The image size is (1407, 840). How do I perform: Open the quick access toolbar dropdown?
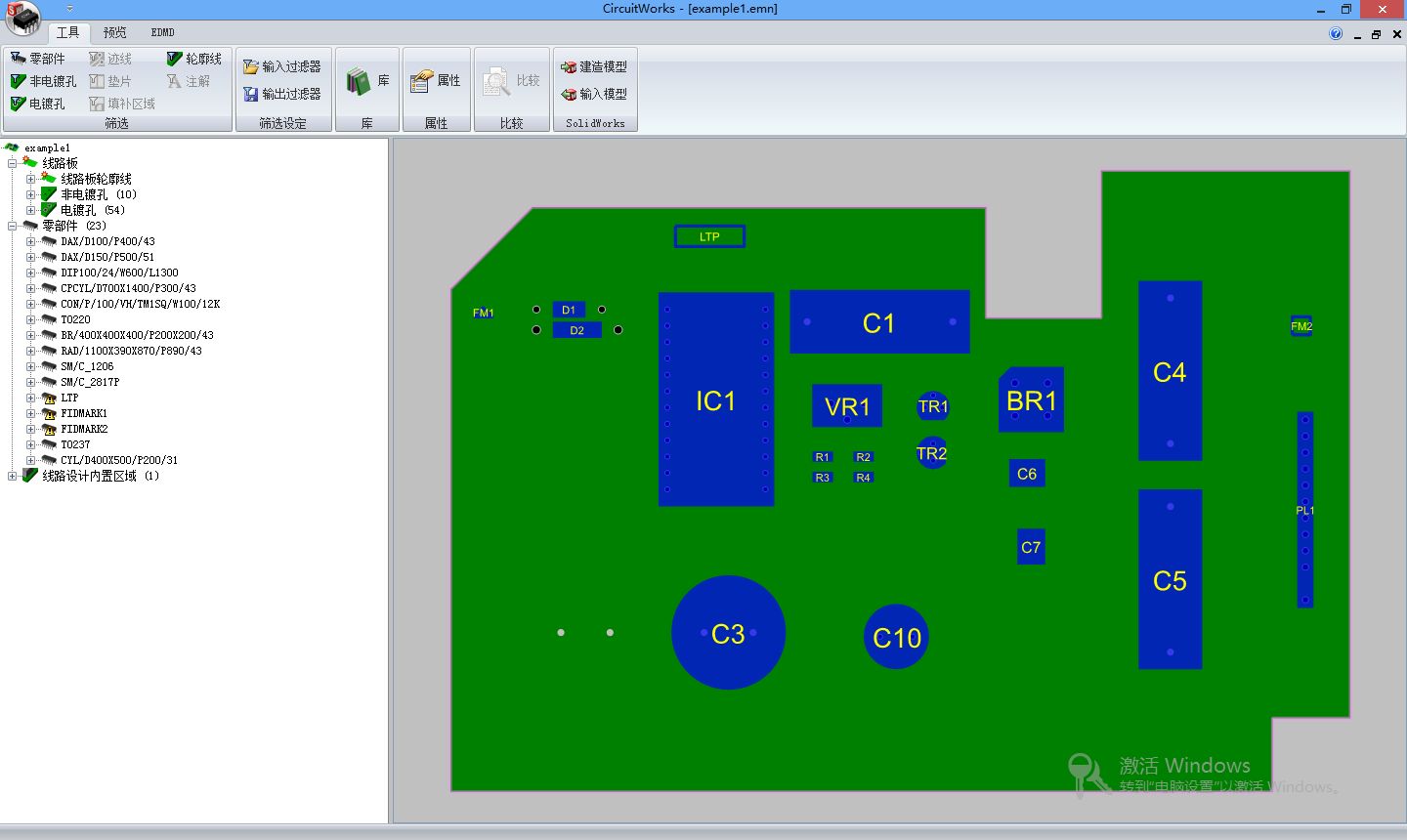[x=70, y=9]
